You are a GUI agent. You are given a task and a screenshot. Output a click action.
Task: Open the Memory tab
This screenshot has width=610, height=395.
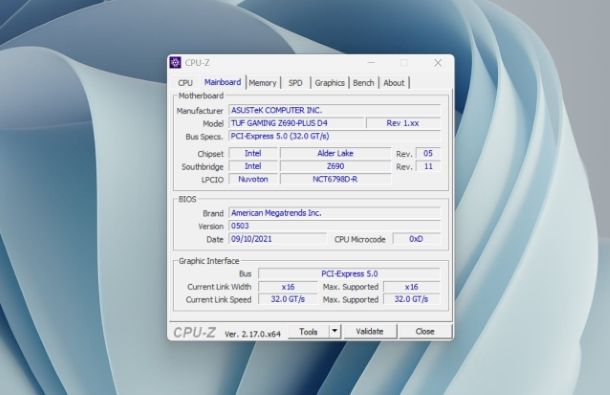[263, 83]
